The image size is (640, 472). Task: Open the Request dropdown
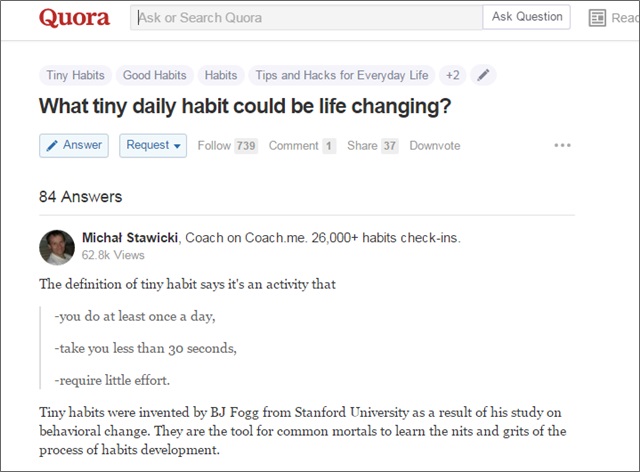coord(153,145)
